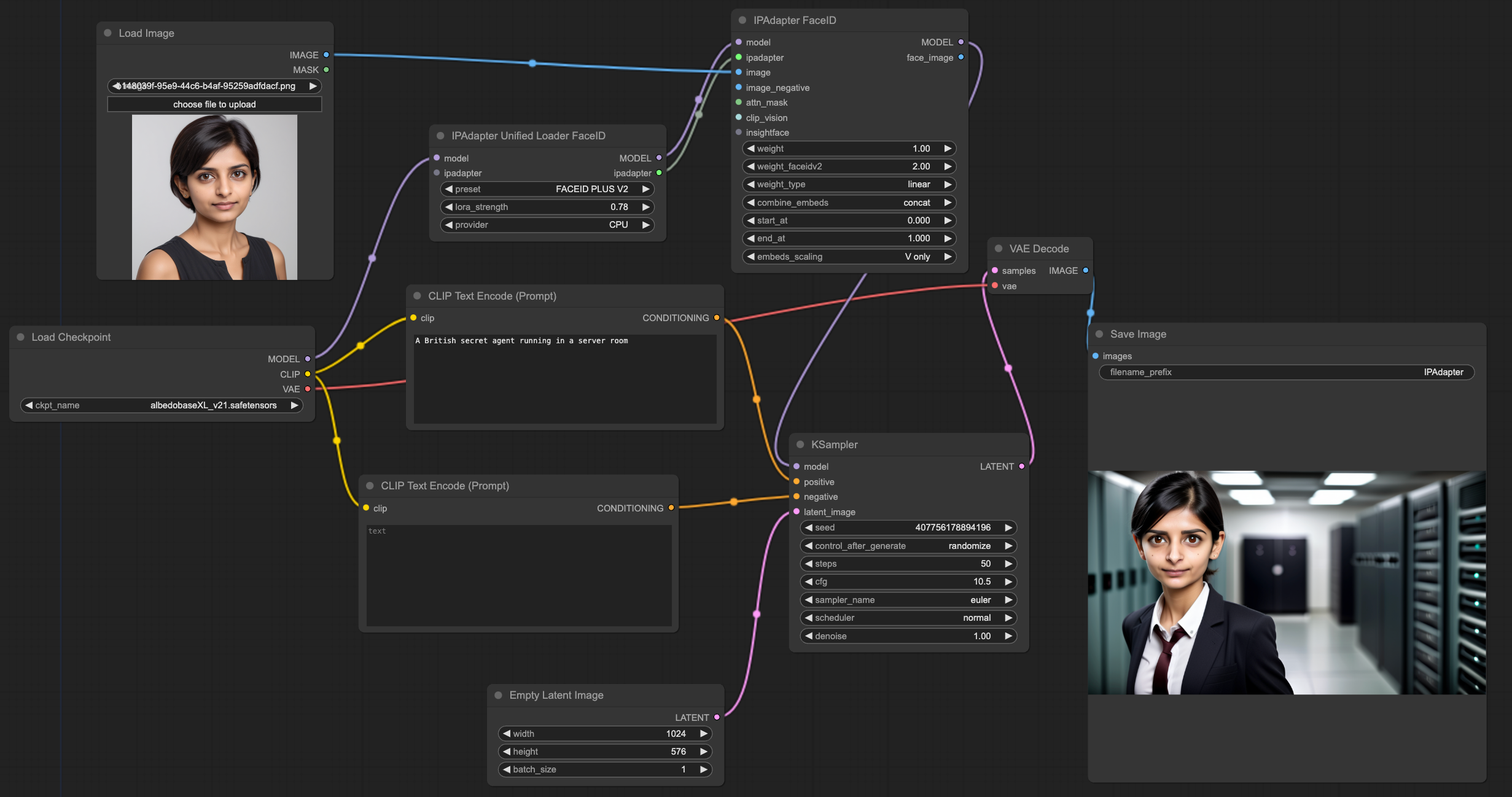The width and height of the screenshot is (1512, 797).
Task: Click the latent_image input port on KSampler
Action: pyautogui.click(x=797, y=512)
